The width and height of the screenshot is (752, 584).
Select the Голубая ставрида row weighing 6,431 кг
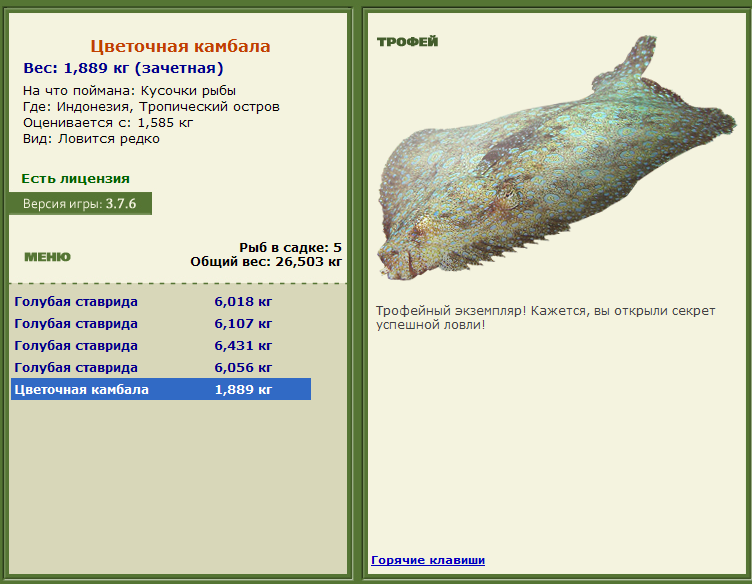(x=161, y=346)
